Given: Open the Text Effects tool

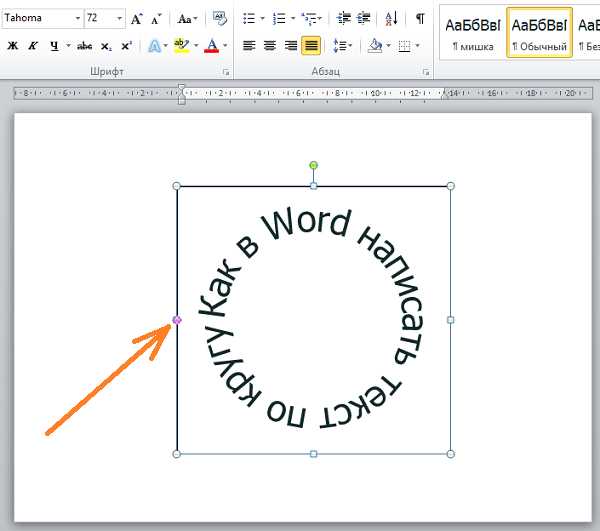Looking at the screenshot, I should tap(153, 46).
